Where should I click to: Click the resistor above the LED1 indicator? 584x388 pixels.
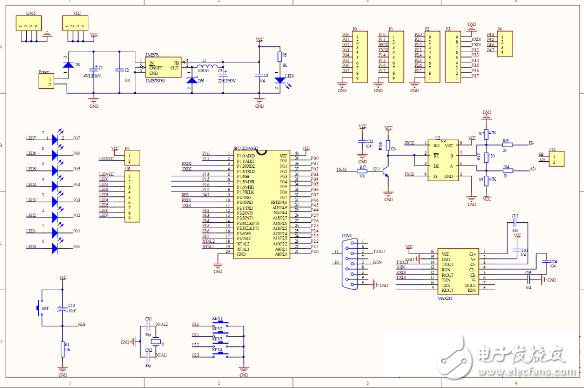(x=280, y=57)
